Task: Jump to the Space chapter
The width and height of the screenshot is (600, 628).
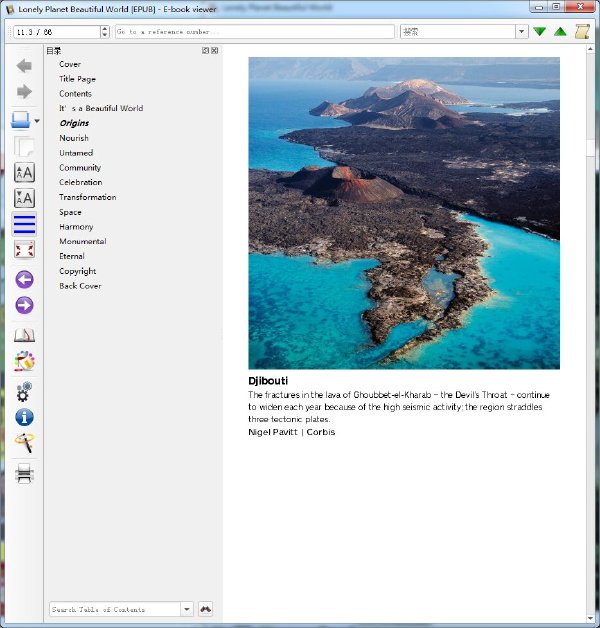Action: (70, 212)
